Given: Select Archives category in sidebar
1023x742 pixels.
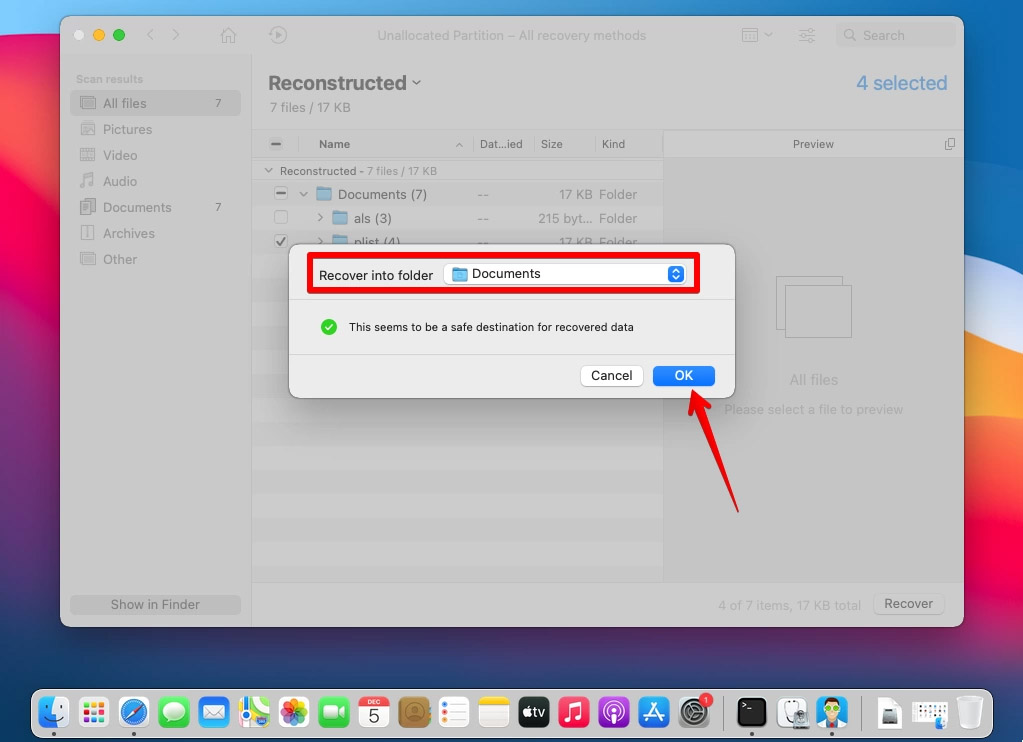Looking at the screenshot, I should 155,233.
